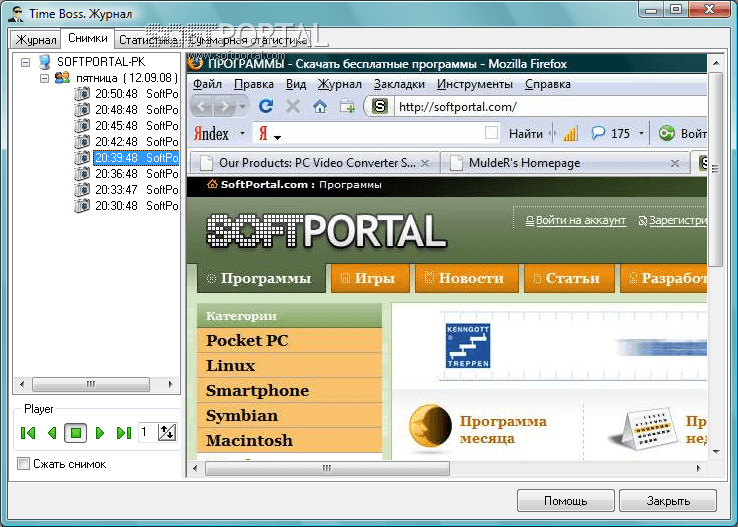Switch to the Снимки tab
The height and width of the screenshot is (527, 738).
(88, 38)
